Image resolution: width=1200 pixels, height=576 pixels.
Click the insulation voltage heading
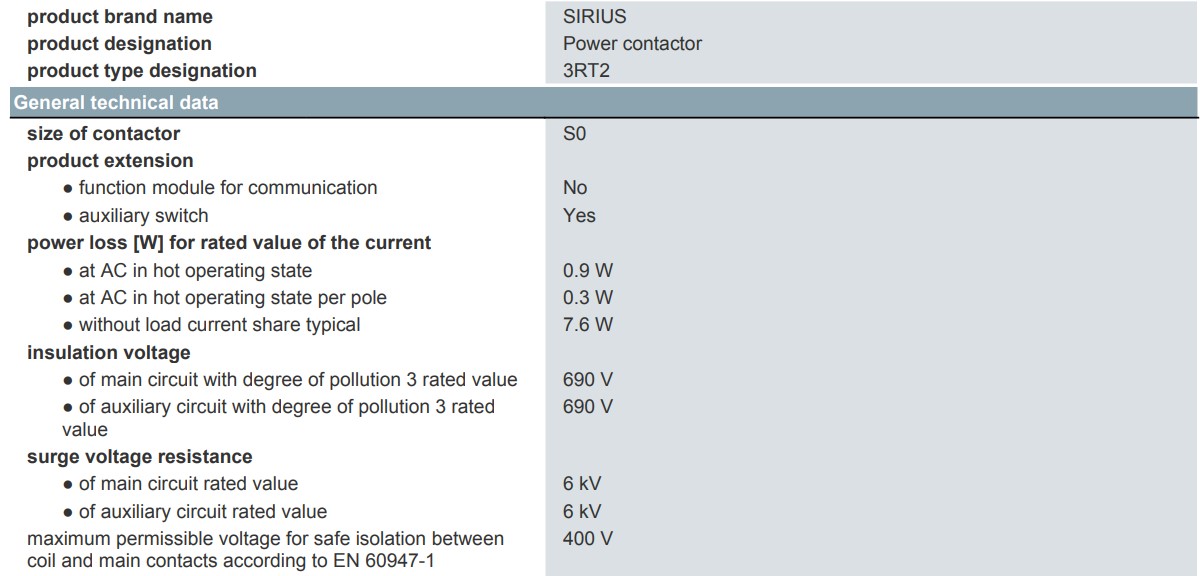pos(109,353)
